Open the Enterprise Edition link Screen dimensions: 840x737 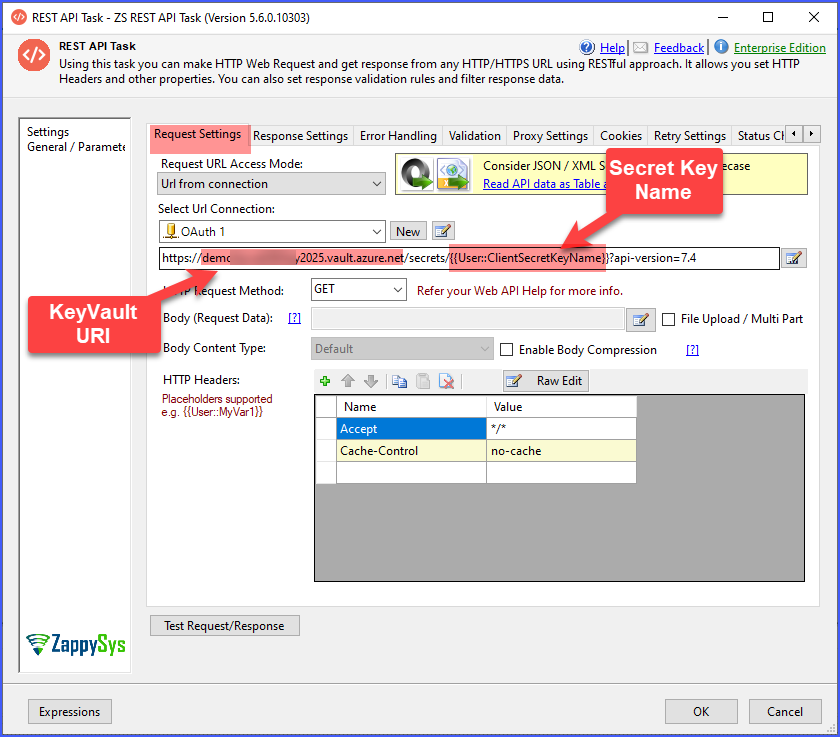pos(779,48)
